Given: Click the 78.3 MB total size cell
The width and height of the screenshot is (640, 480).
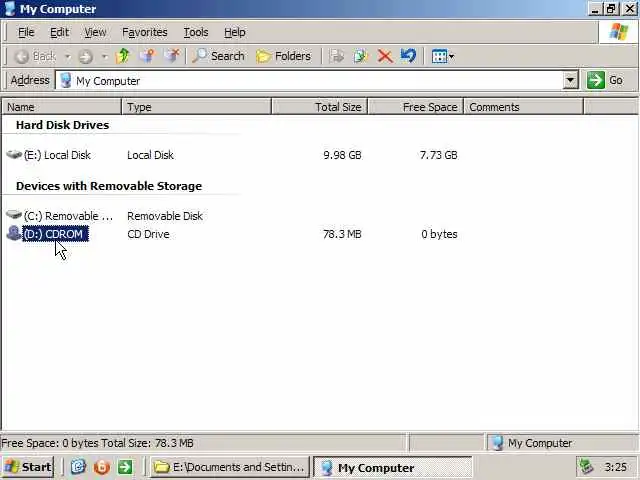Looking at the screenshot, I should pyautogui.click(x=342, y=234).
